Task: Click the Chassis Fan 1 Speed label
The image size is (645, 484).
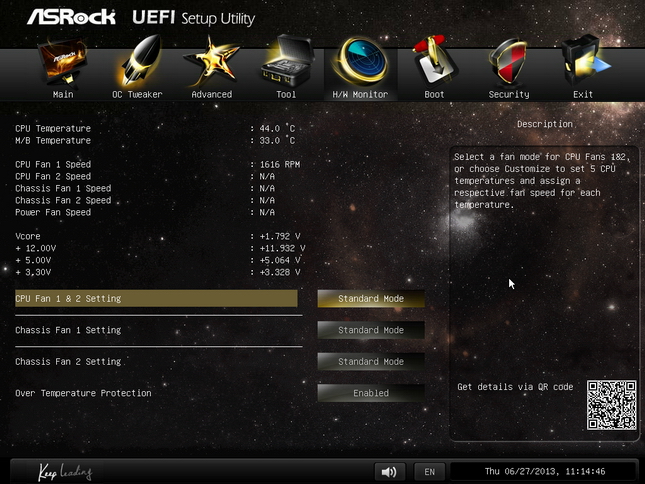Action: tap(63, 188)
